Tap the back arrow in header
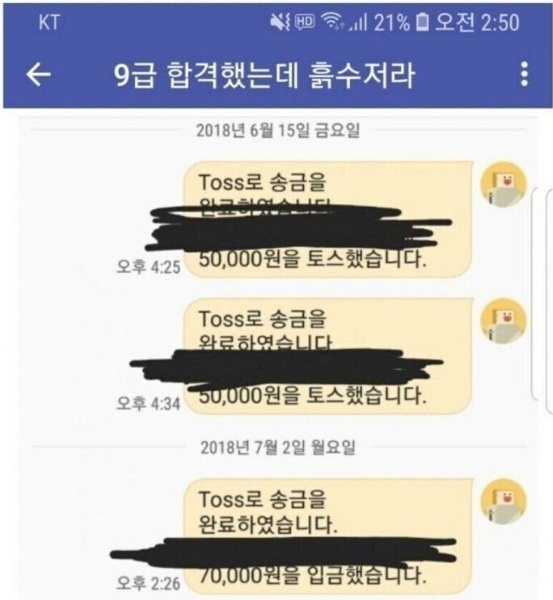 [x=38, y=74]
